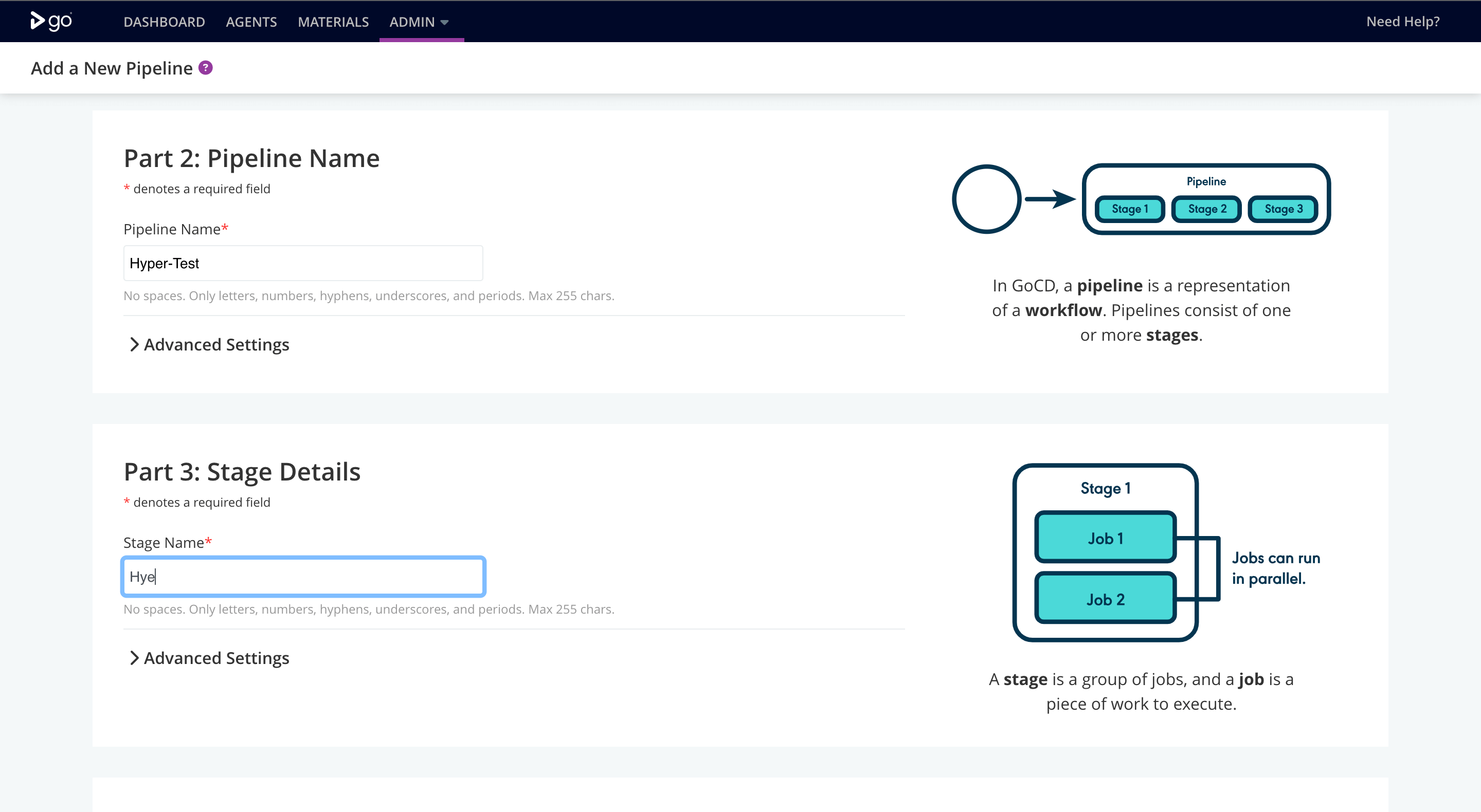The image size is (1481, 812).
Task: Click the Need Help? link
Action: (1402, 21)
